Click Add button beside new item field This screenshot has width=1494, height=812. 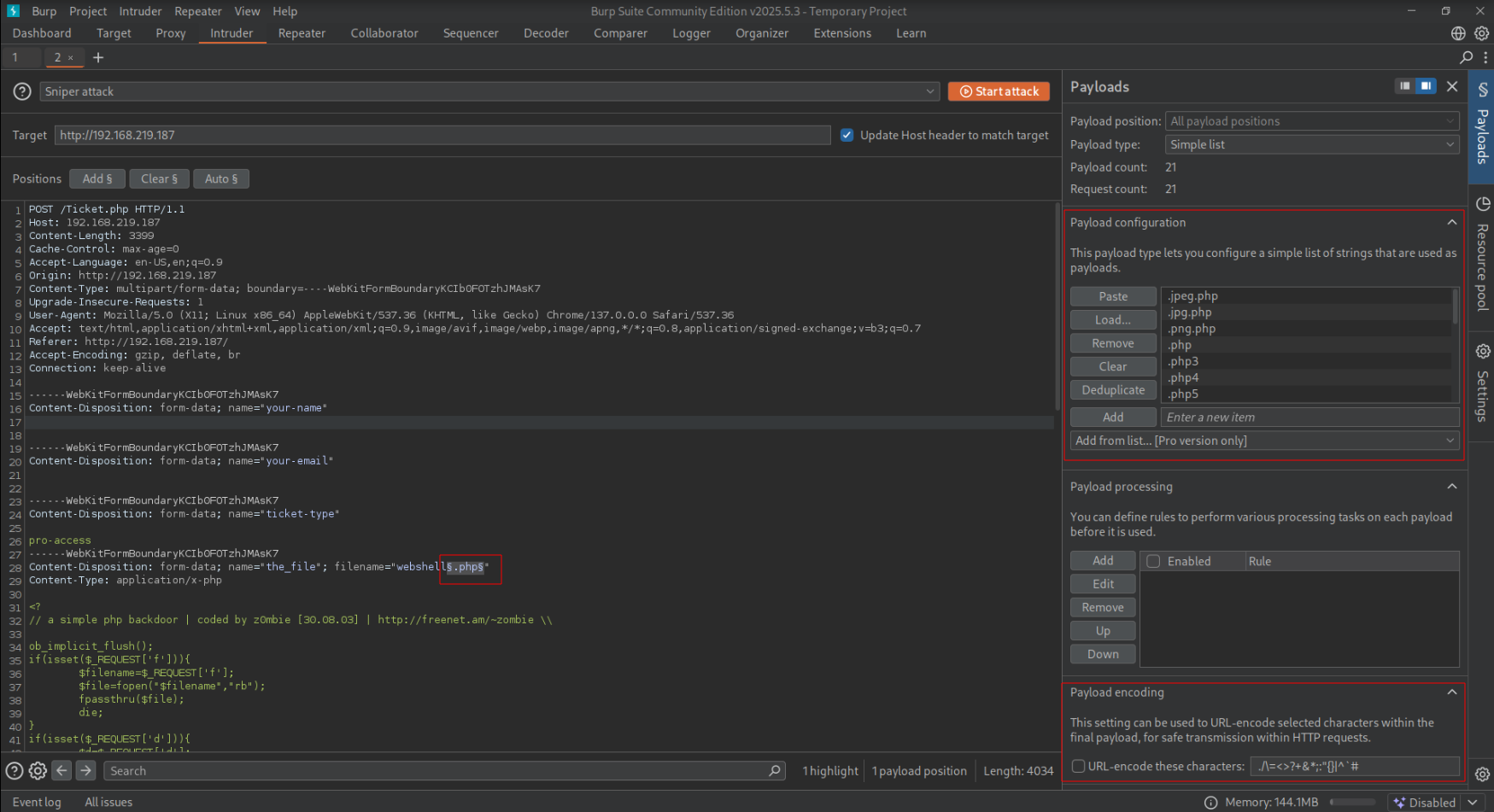[x=1113, y=417]
